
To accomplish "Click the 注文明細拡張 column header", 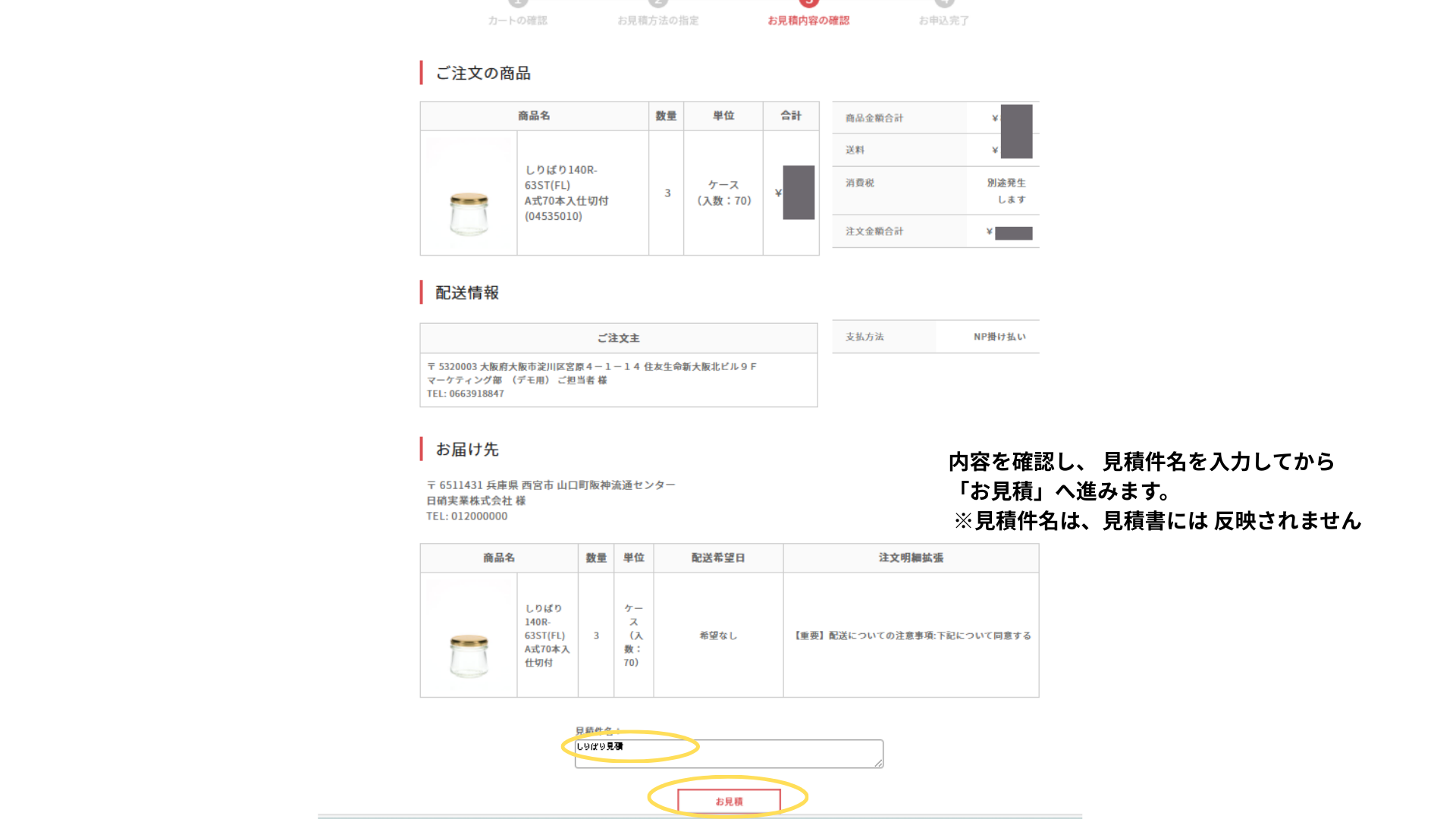I will [x=910, y=557].
